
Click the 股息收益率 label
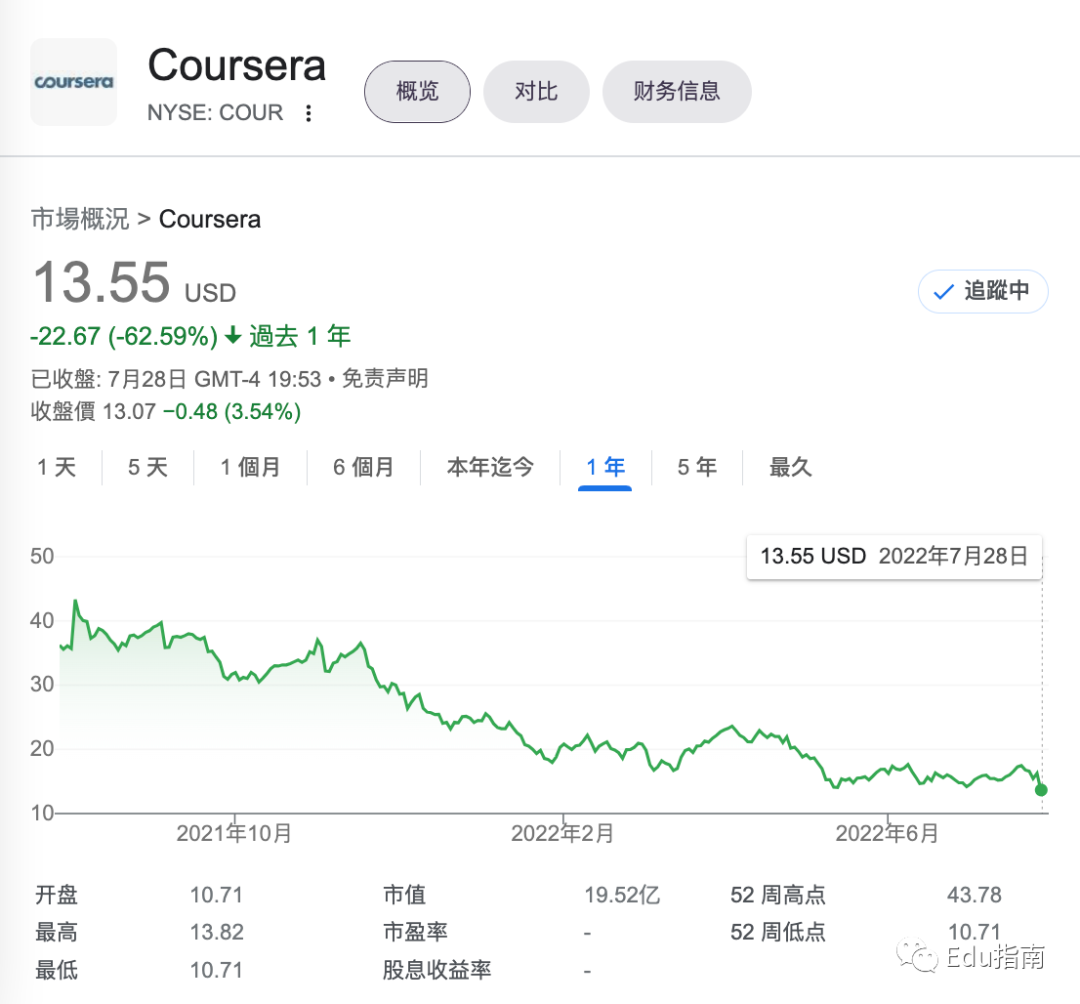coord(437,970)
